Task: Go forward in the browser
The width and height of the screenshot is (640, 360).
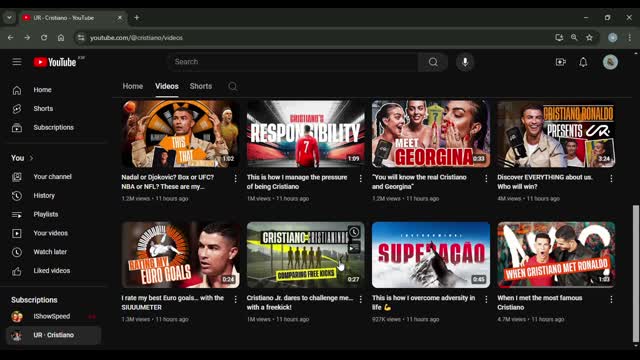Action: [x=27, y=38]
